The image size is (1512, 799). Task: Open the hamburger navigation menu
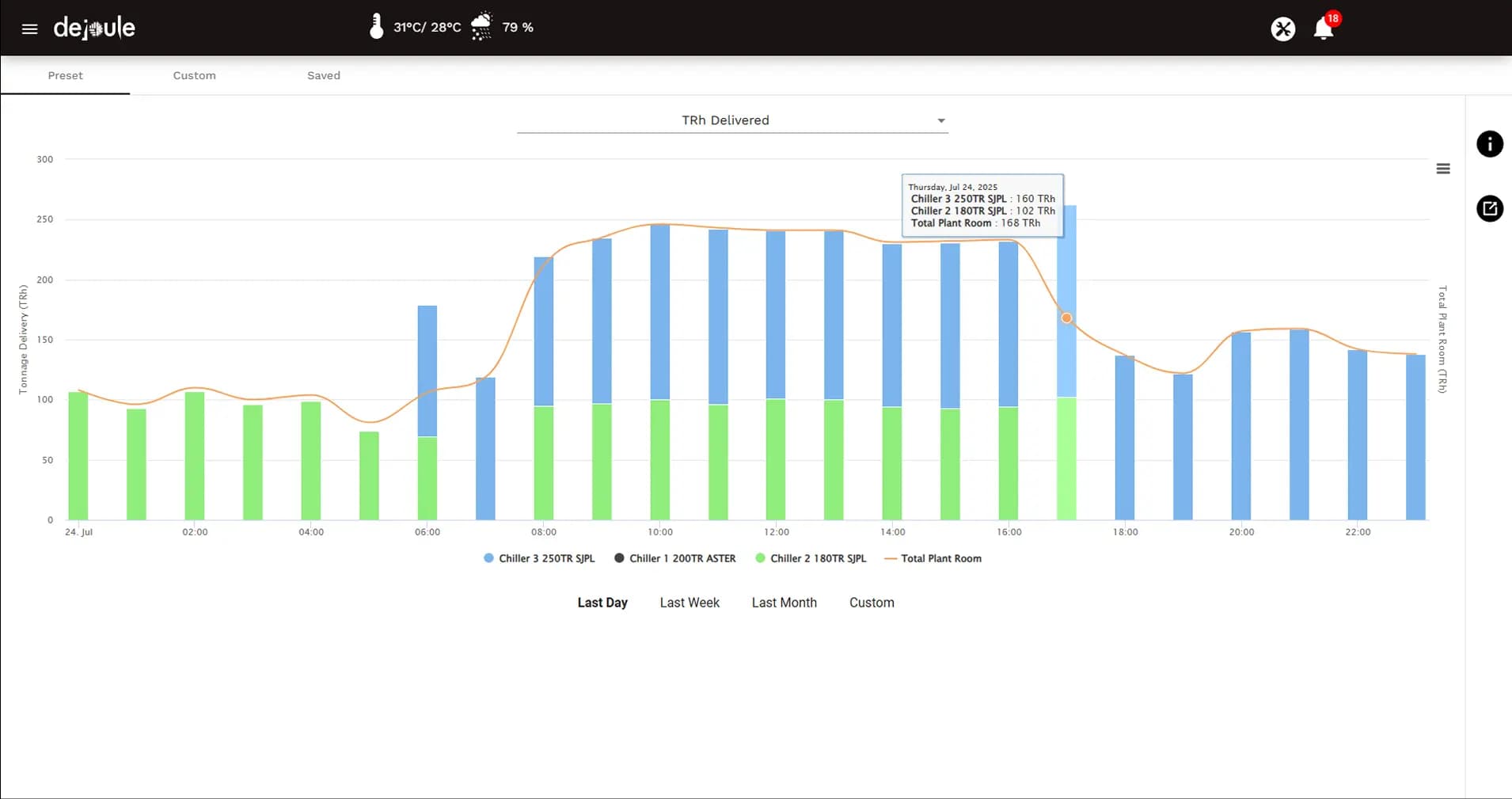(29, 29)
